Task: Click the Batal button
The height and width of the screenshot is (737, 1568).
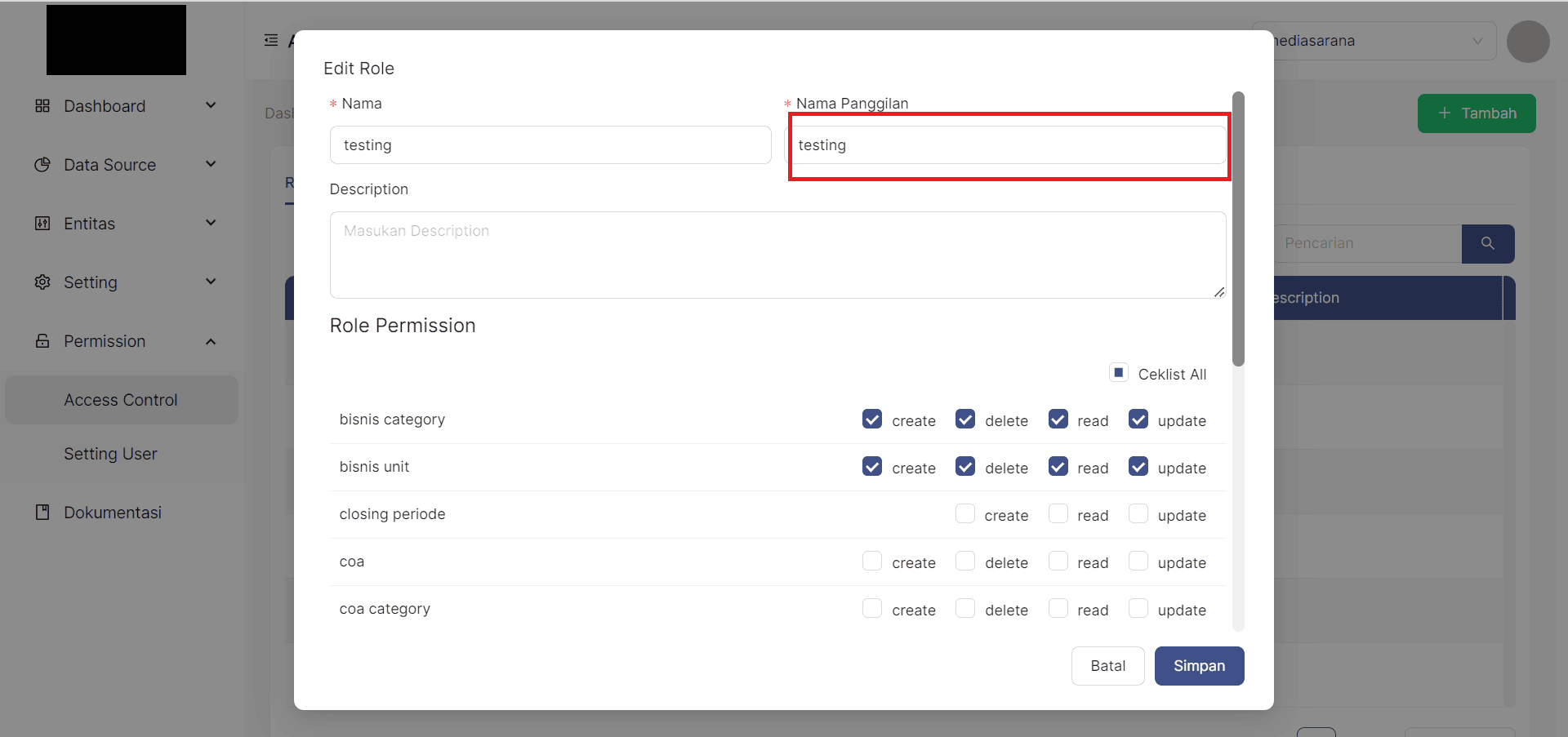Action: point(1107,666)
